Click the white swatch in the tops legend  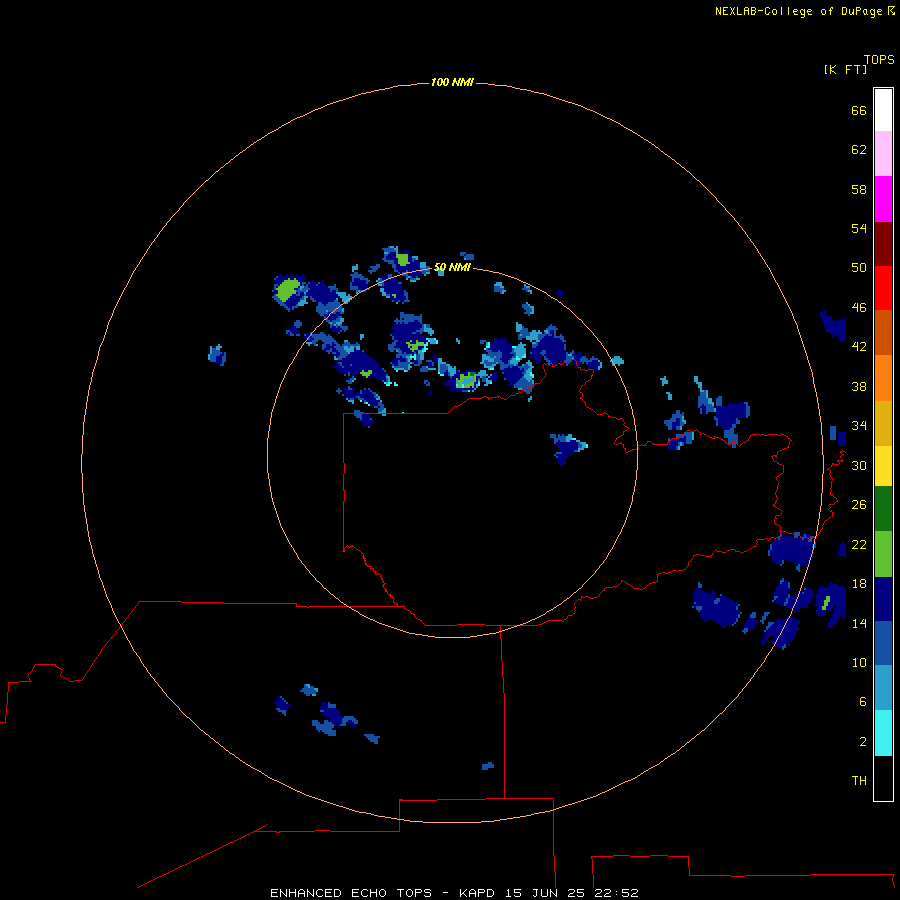coord(883,110)
